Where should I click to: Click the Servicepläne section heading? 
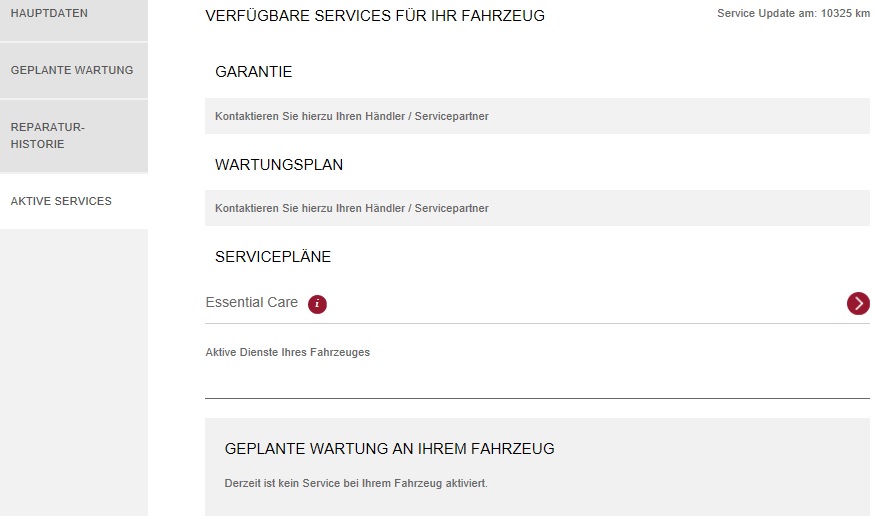click(273, 257)
